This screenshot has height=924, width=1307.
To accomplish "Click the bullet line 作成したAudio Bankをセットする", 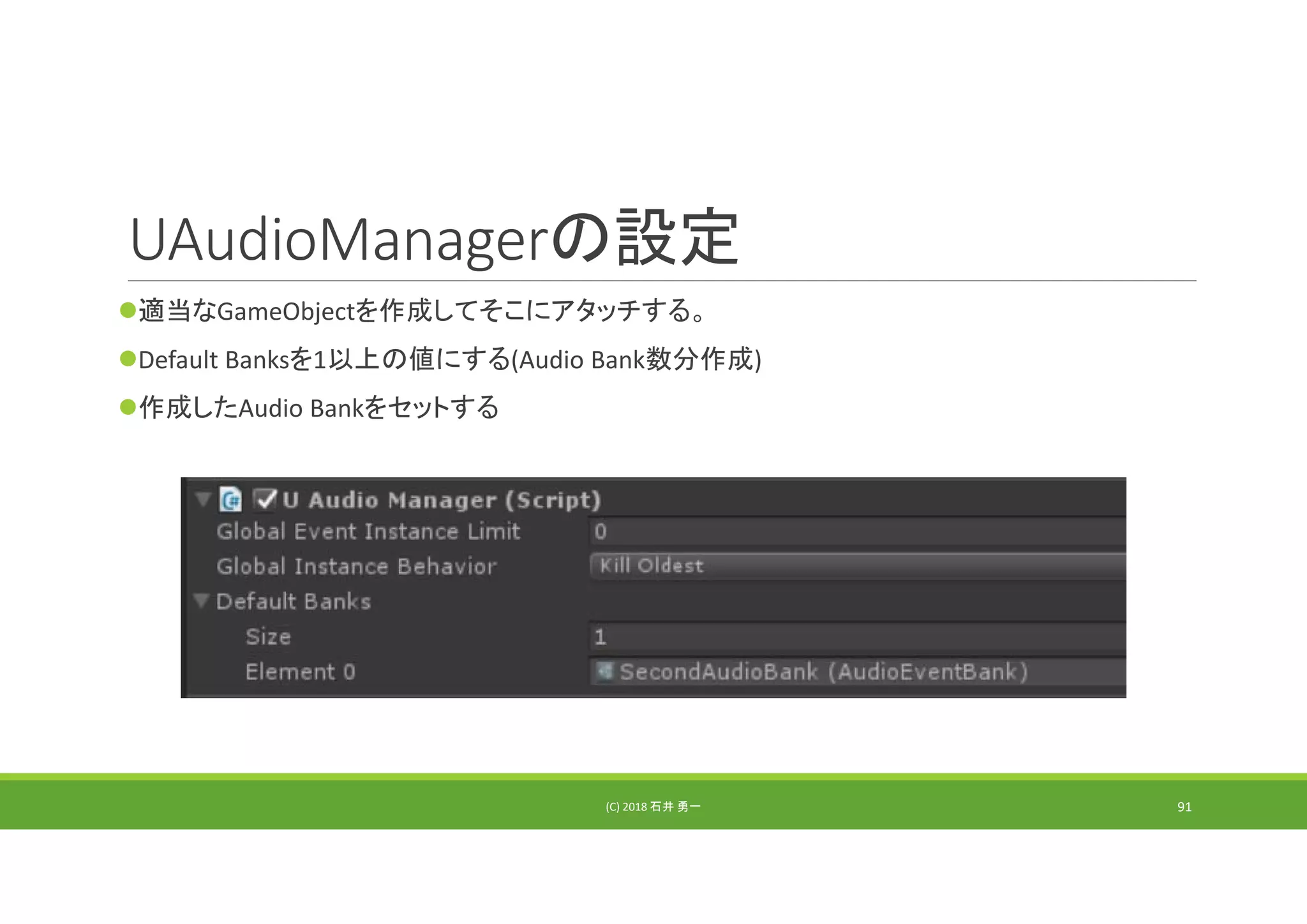I will coord(310,407).
